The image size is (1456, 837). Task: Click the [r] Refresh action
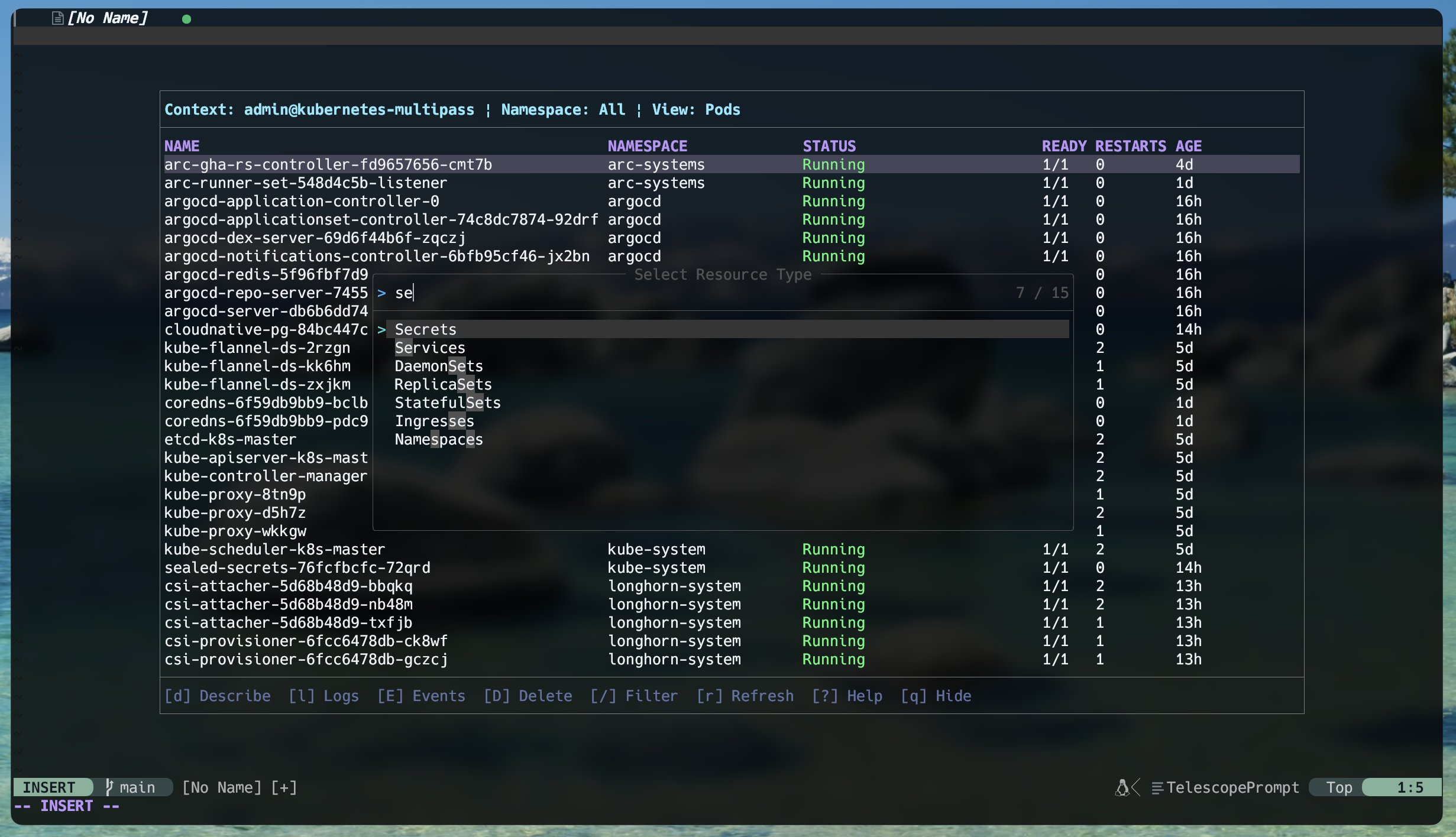[x=745, y=696]
